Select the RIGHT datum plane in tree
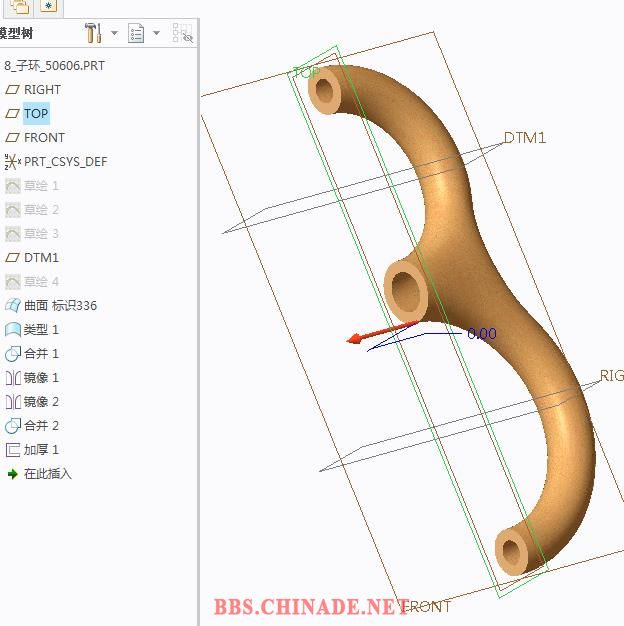Viewport: 624px width, 626px height. coord(42,89)
